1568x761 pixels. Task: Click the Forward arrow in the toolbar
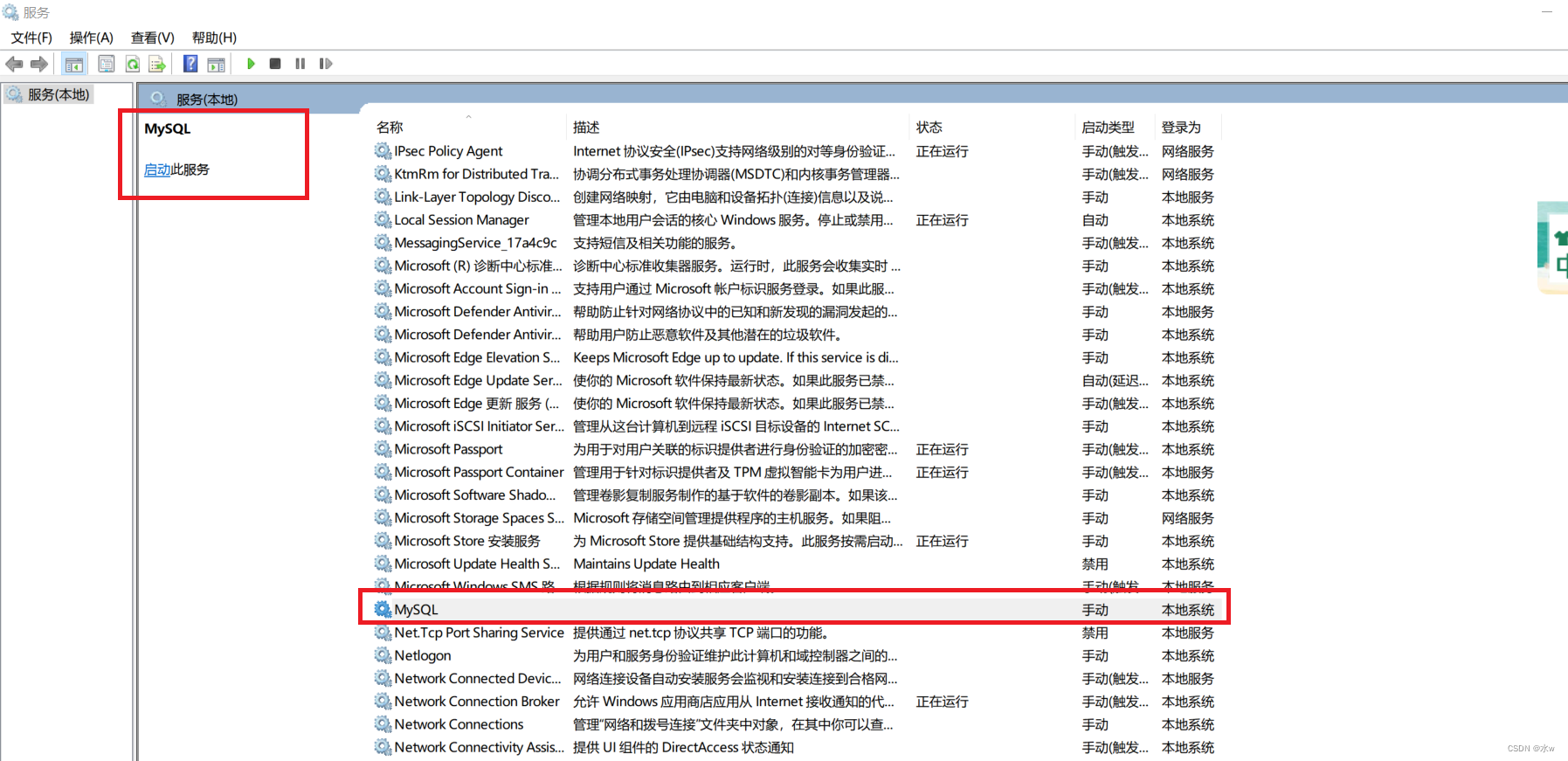tap(39, 64)
